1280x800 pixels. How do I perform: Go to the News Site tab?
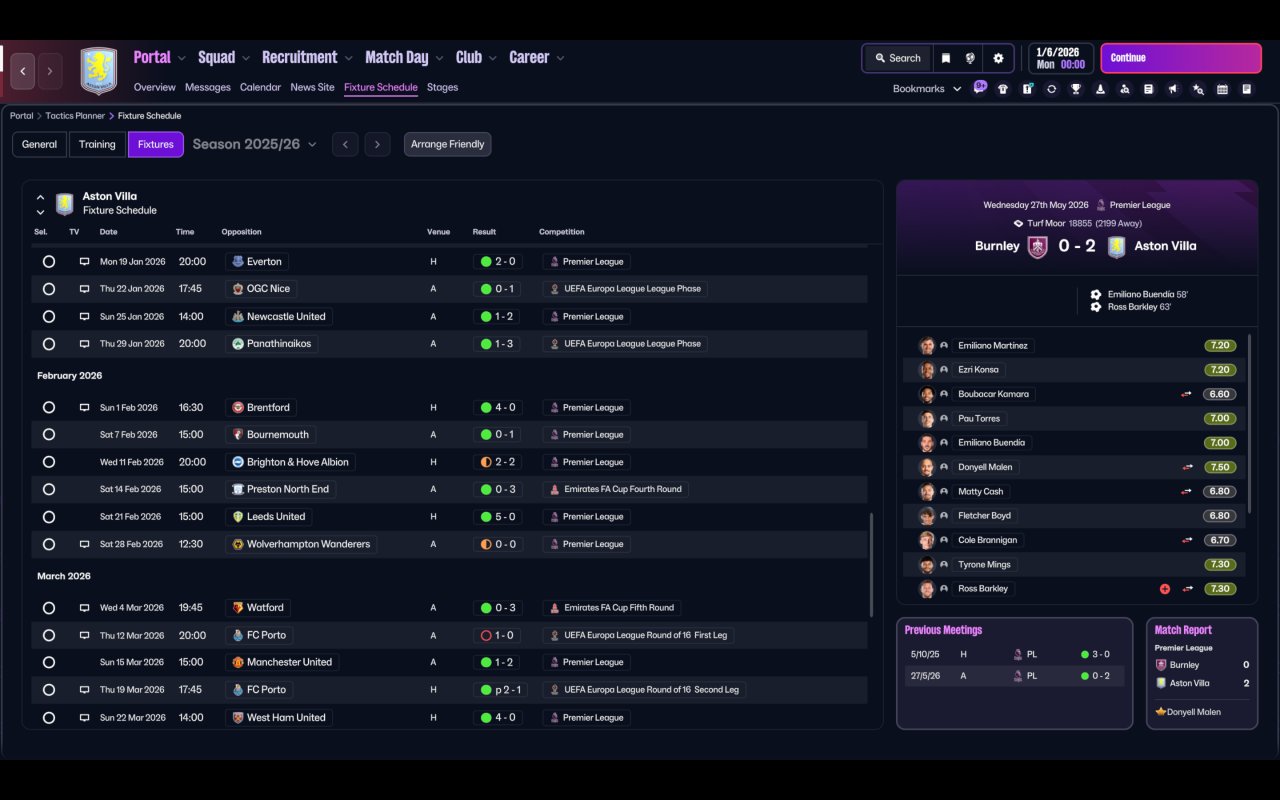(x=312, y=87)
